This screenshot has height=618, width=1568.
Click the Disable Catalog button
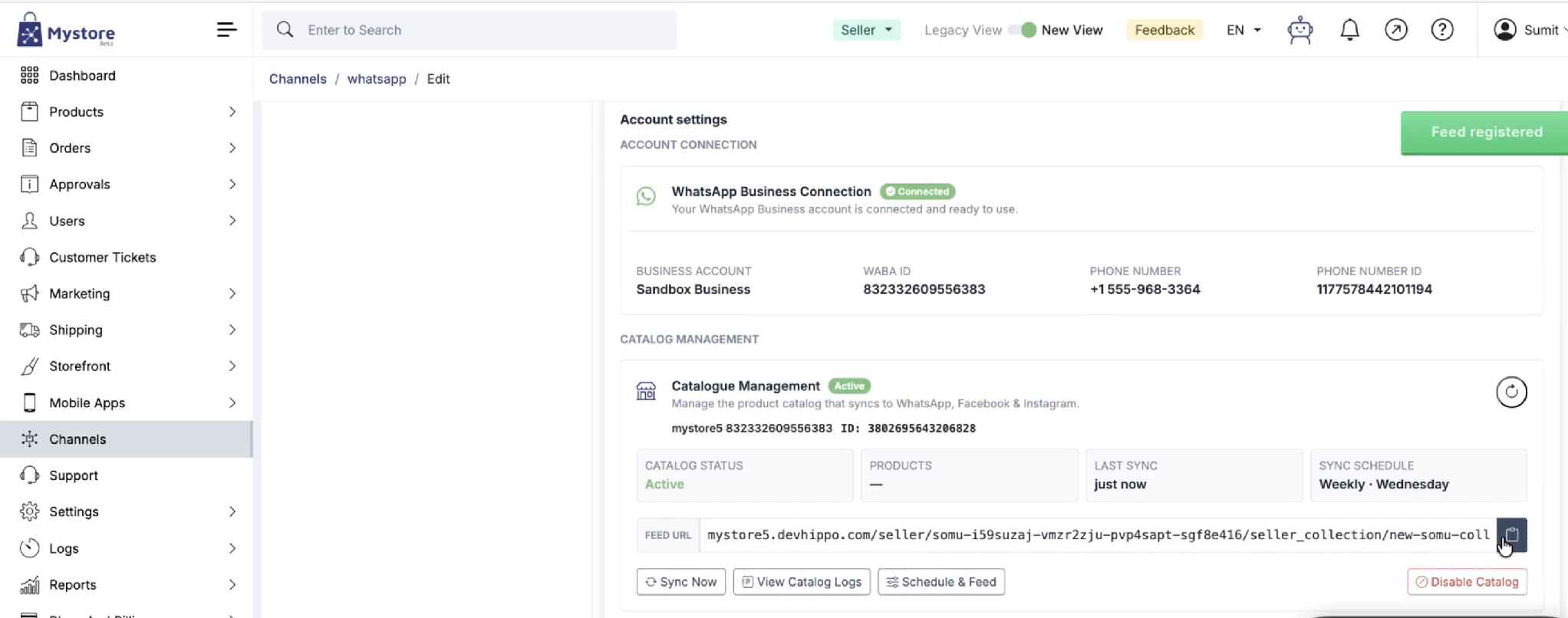[x=1467, y=582]
